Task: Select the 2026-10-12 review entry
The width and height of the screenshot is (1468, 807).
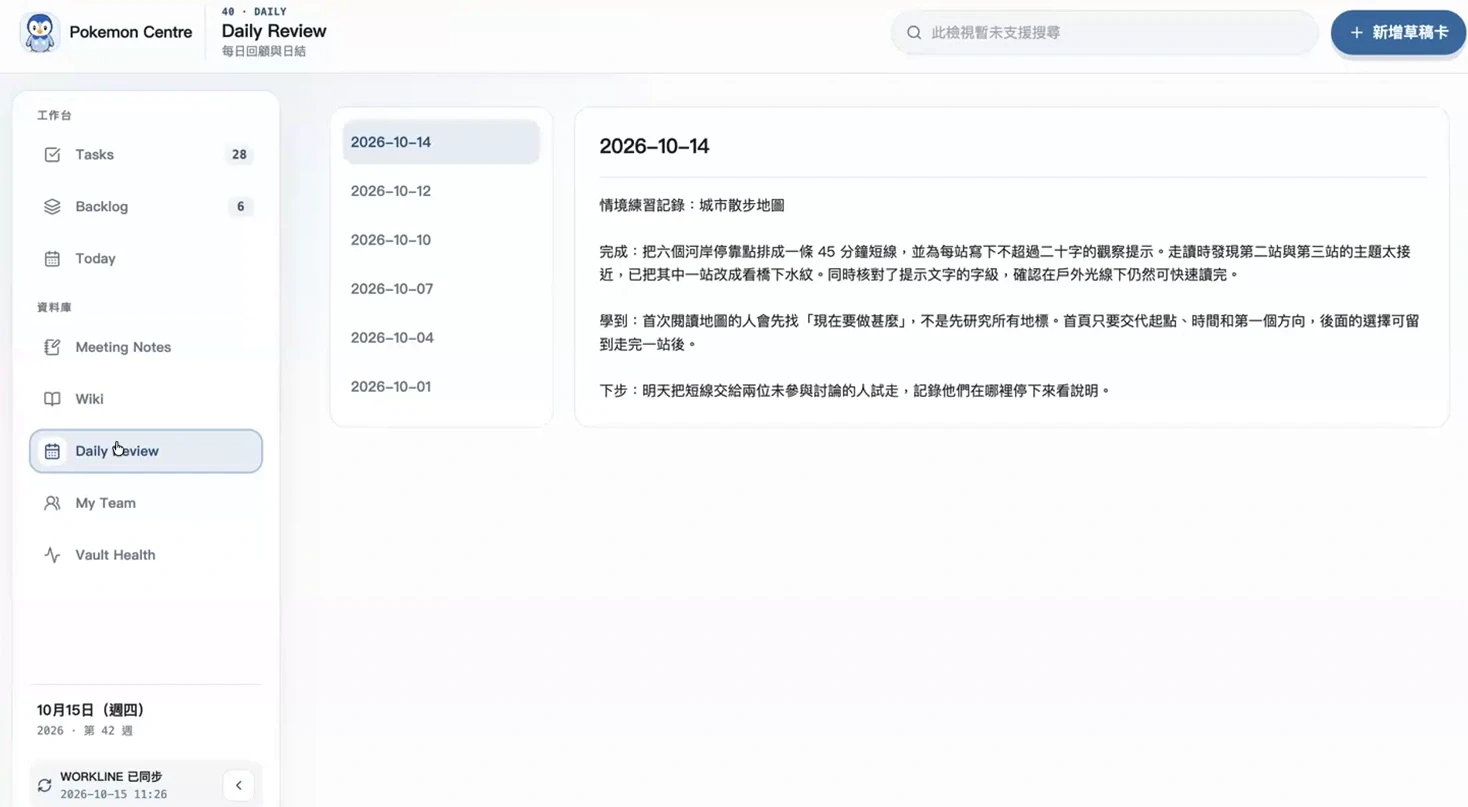Action: (441, 191)
